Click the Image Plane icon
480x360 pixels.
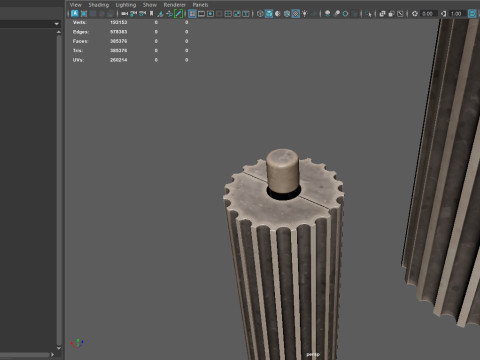(x=160, y=13)
